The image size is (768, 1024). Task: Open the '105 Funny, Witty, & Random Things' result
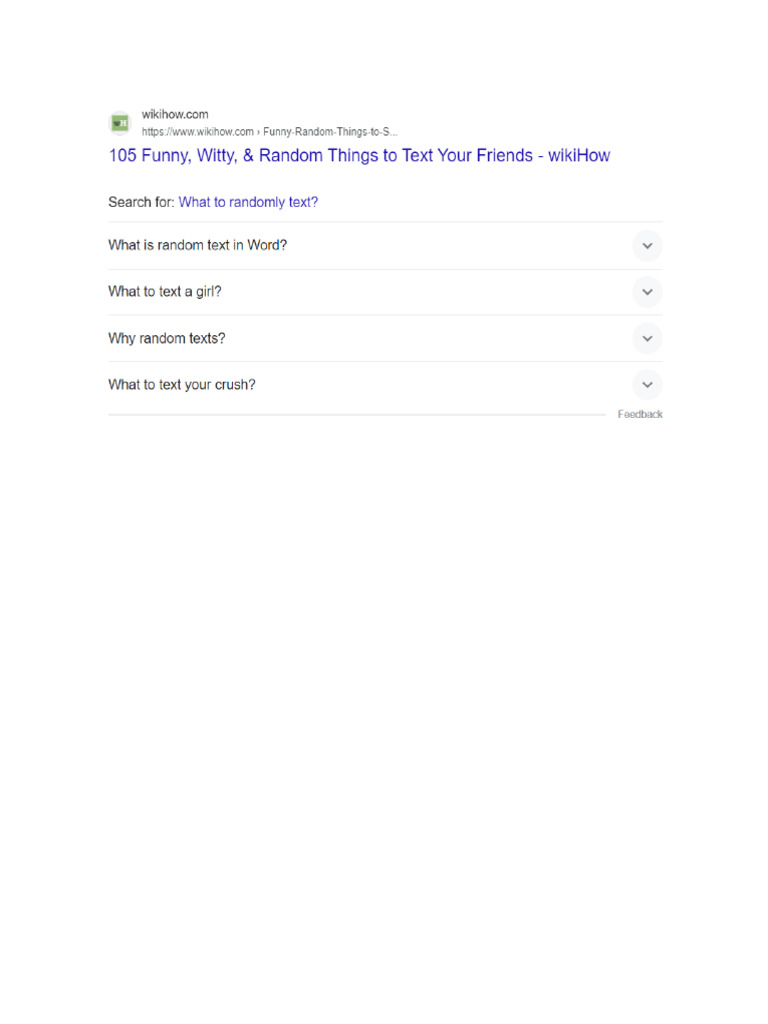tap(330, 156)
